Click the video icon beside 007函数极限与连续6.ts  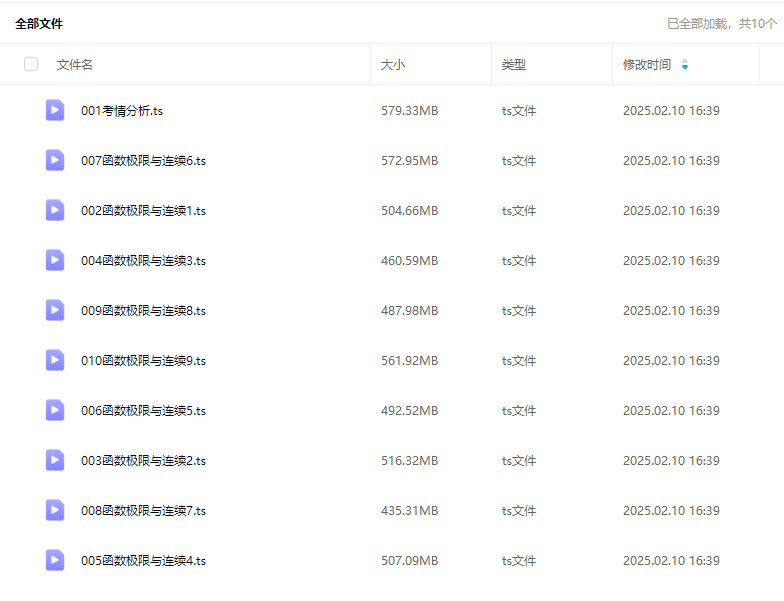point(55,160)
